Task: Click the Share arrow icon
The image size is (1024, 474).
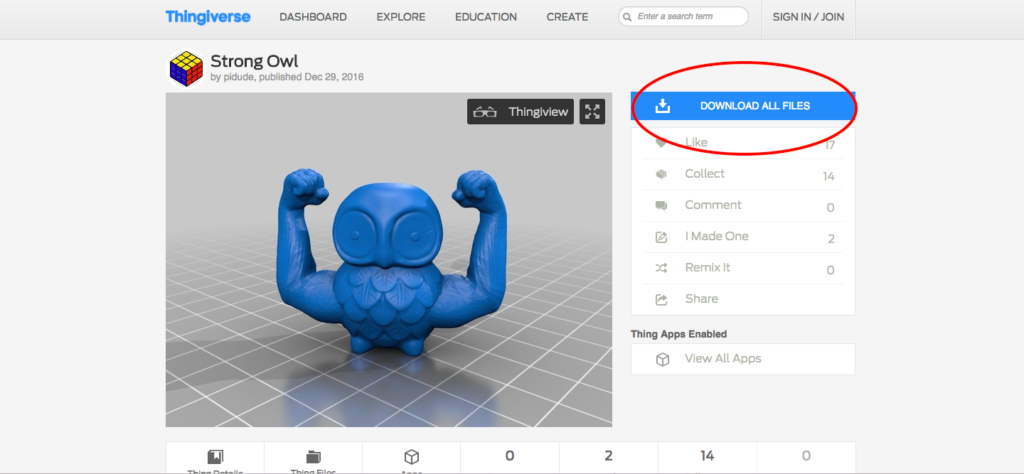Action: tap(661, 300)
